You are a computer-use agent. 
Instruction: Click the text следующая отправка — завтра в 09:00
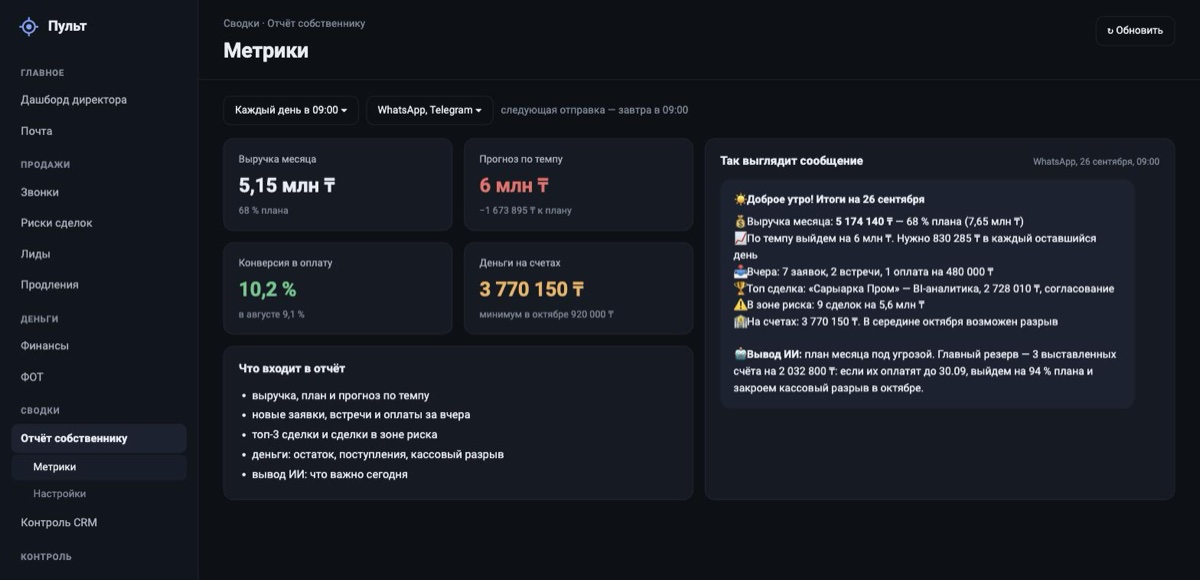pos(594,110)
